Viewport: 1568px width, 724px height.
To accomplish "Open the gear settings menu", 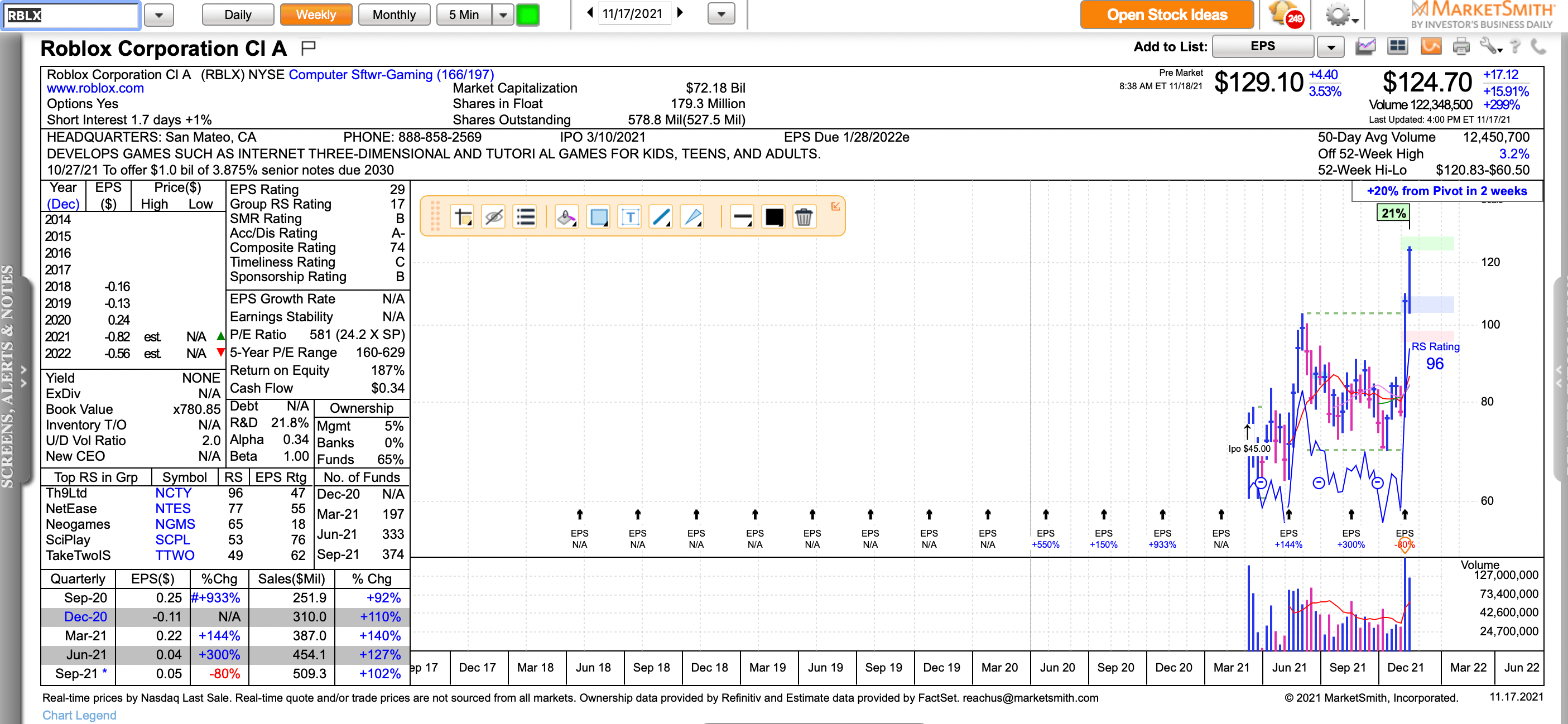I will [1341, 15].
